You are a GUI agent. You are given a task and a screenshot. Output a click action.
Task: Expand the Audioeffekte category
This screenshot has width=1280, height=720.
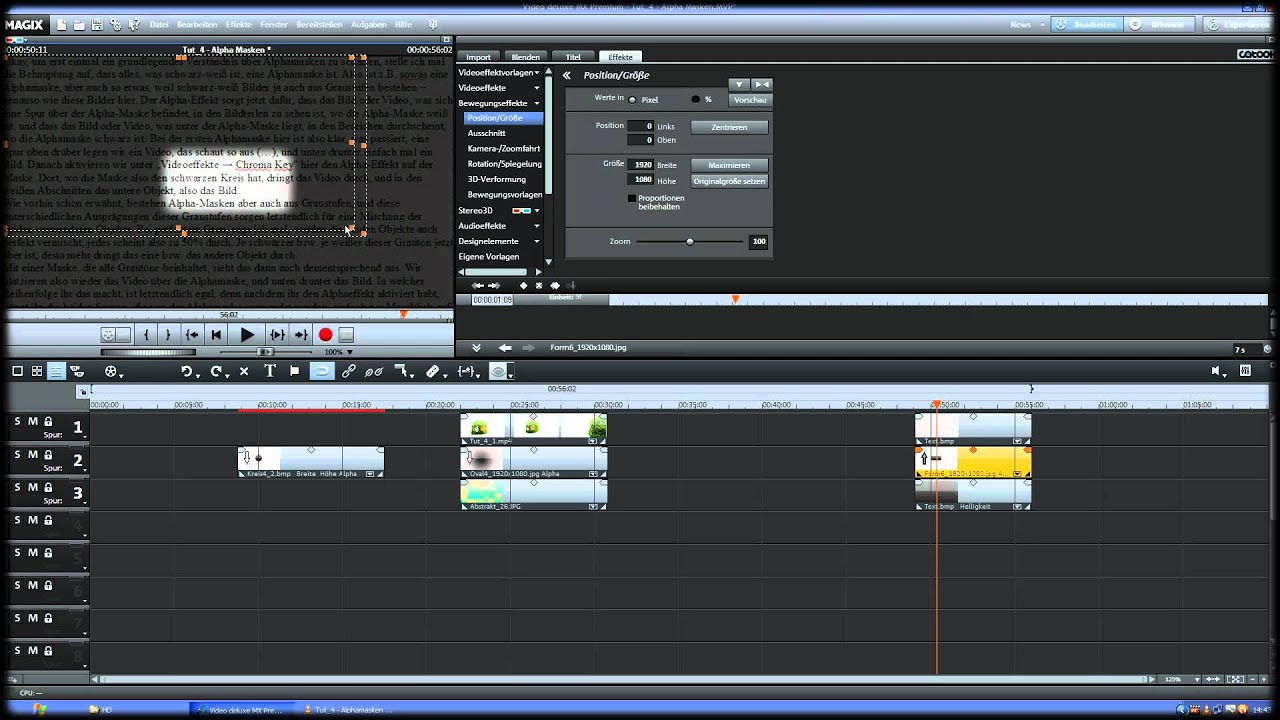[x=536, y=226]
